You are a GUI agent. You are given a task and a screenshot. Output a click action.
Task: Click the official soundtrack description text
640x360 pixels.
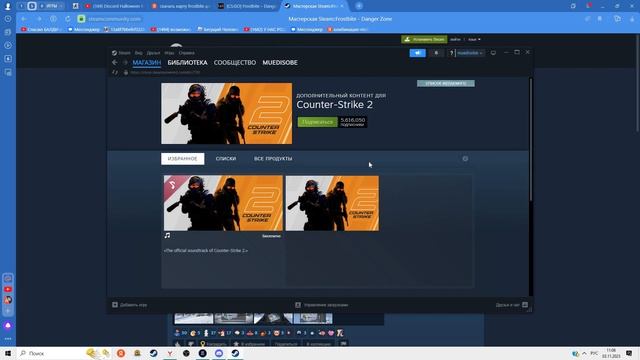pyautogui.click(x=206, y=250)
